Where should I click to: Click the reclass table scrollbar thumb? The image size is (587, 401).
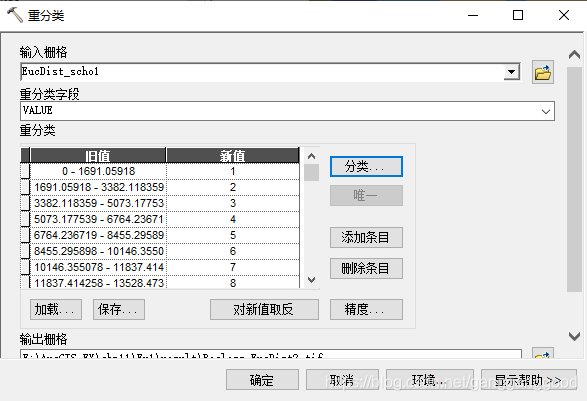[x=311, y=172]
